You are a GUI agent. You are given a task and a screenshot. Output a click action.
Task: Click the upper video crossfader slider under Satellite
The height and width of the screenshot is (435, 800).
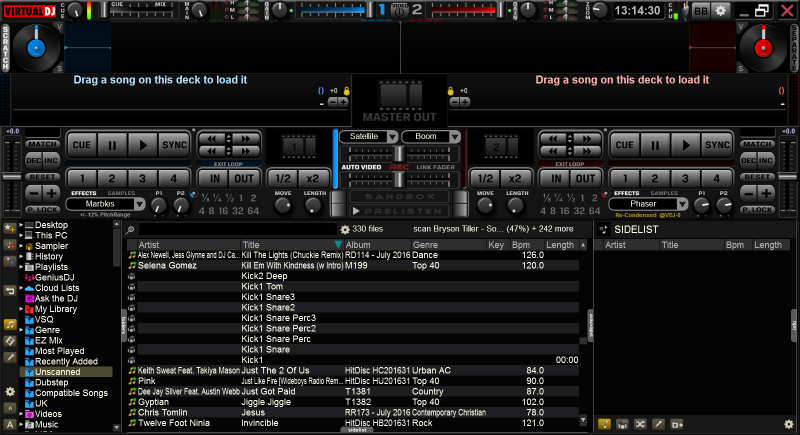[399, 153]
